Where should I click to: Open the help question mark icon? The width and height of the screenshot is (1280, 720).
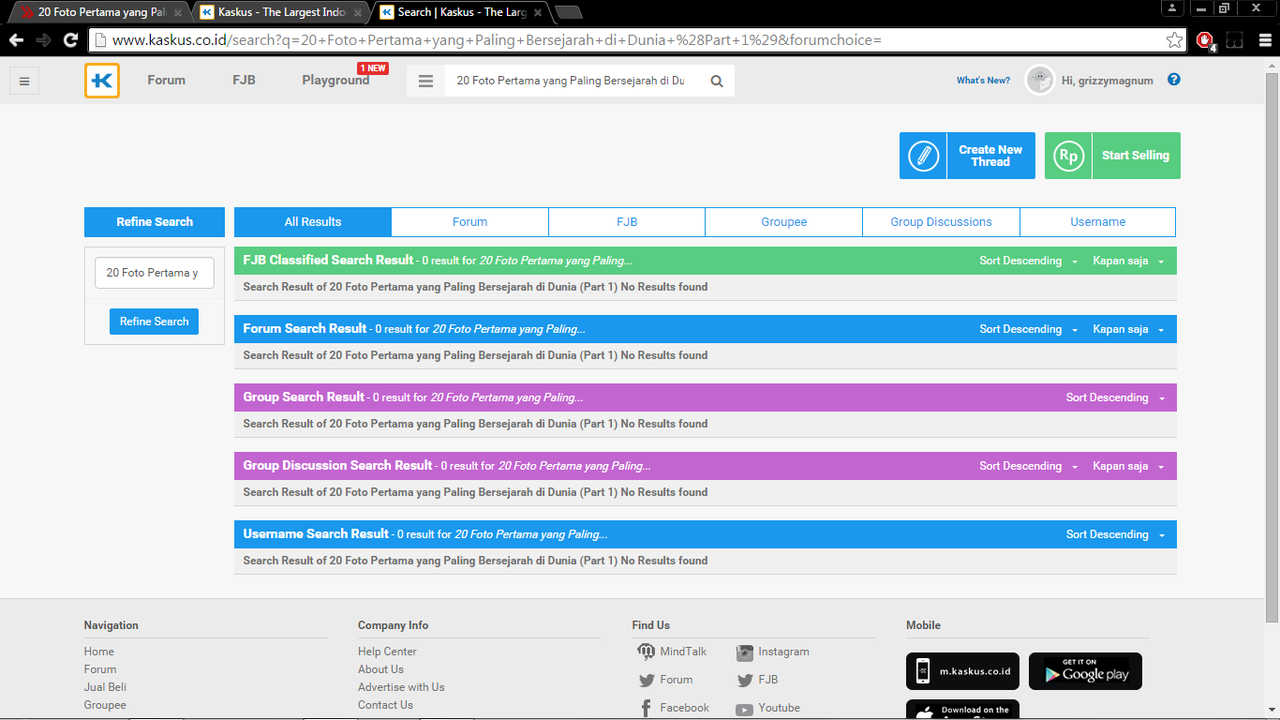[1174, 80]
